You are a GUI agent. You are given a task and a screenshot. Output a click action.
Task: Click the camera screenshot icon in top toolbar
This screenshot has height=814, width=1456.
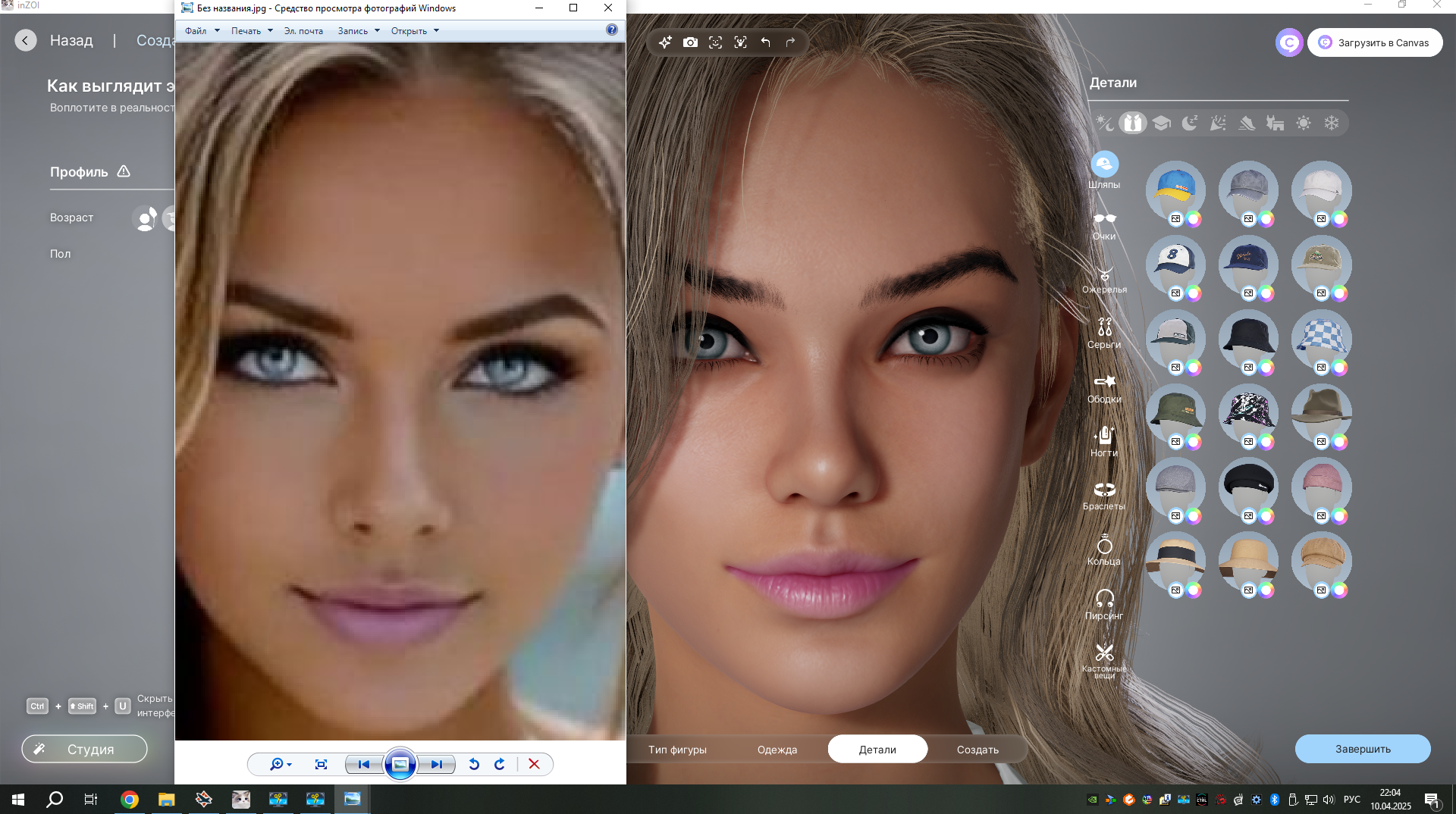690,42
